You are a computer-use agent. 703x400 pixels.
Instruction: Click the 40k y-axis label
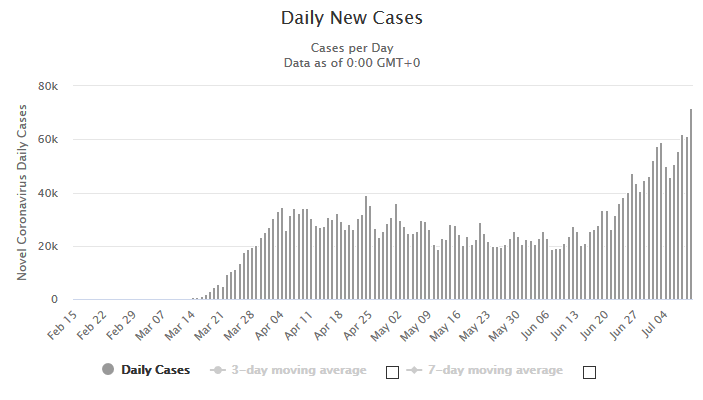pos(48,193)
